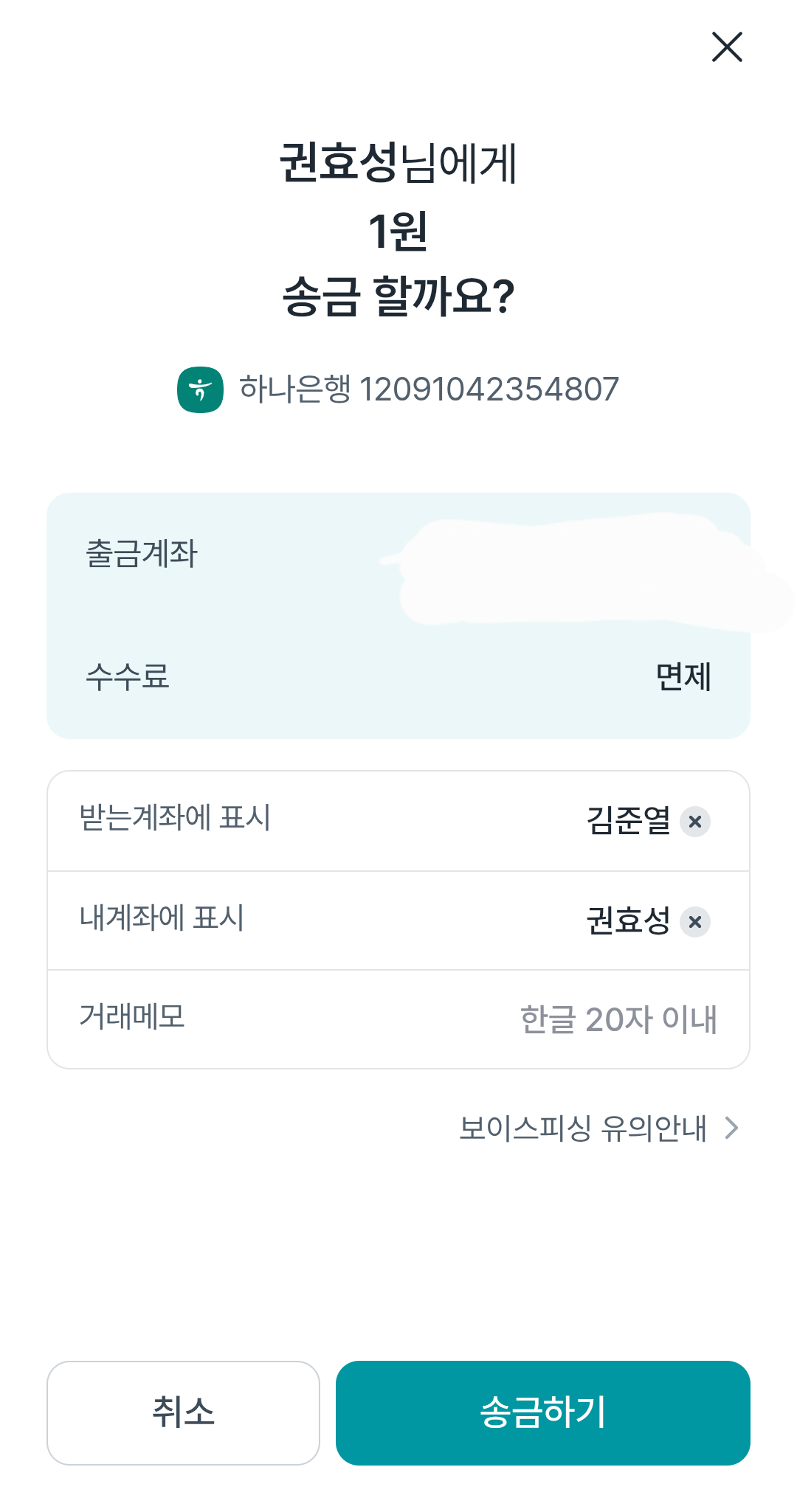Click the 내계좌에 표시 label
Screen dimensions: 797x1512
point(162,918)
